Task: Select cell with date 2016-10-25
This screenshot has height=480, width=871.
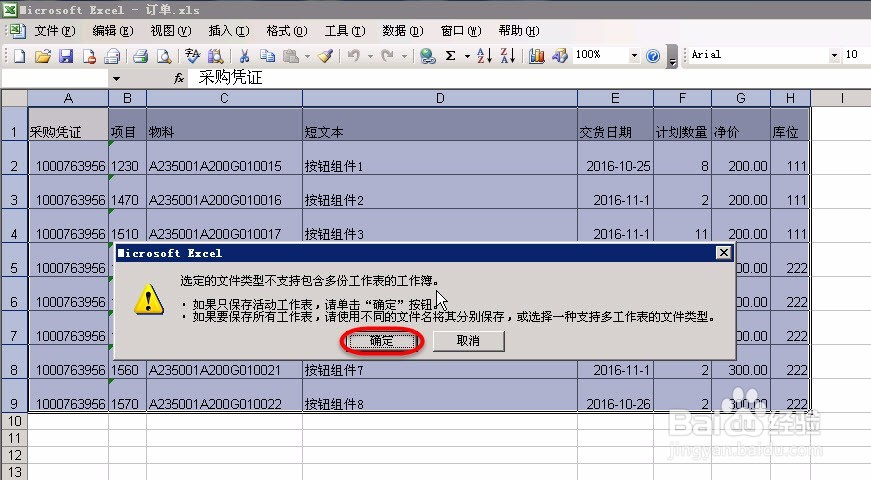Action: 615,158
